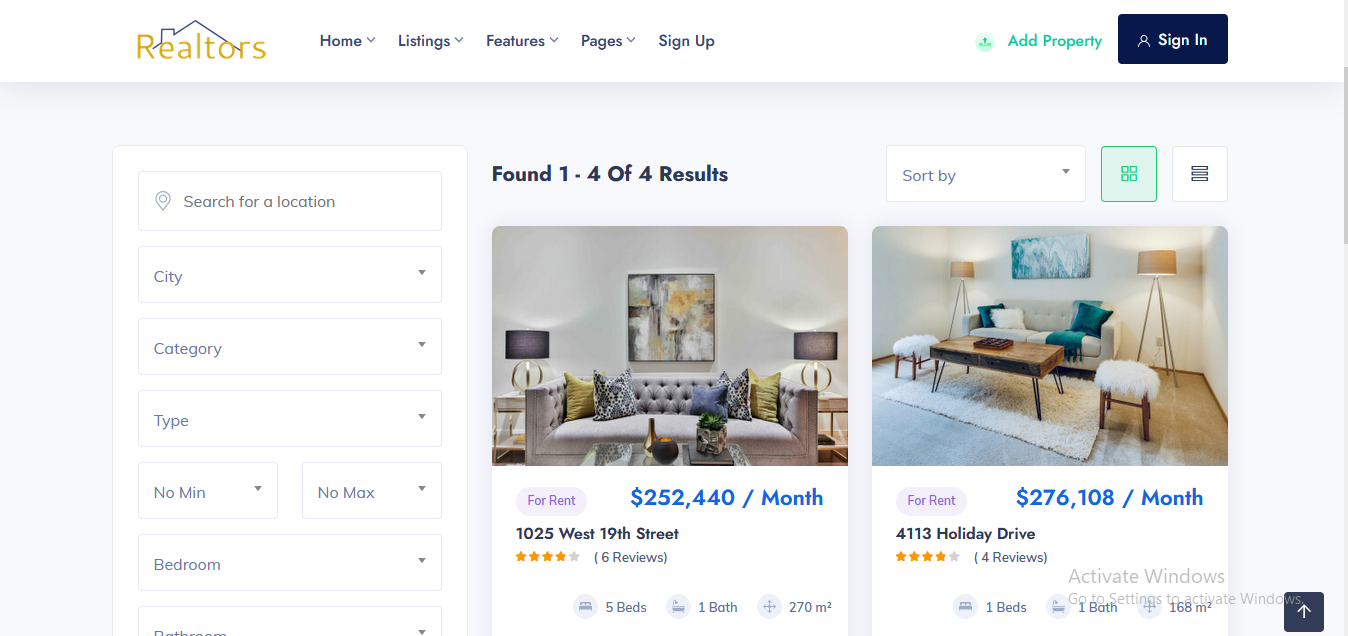
Task: Click the 1025 West 19th Street property photo
Action: coord(670,346)
